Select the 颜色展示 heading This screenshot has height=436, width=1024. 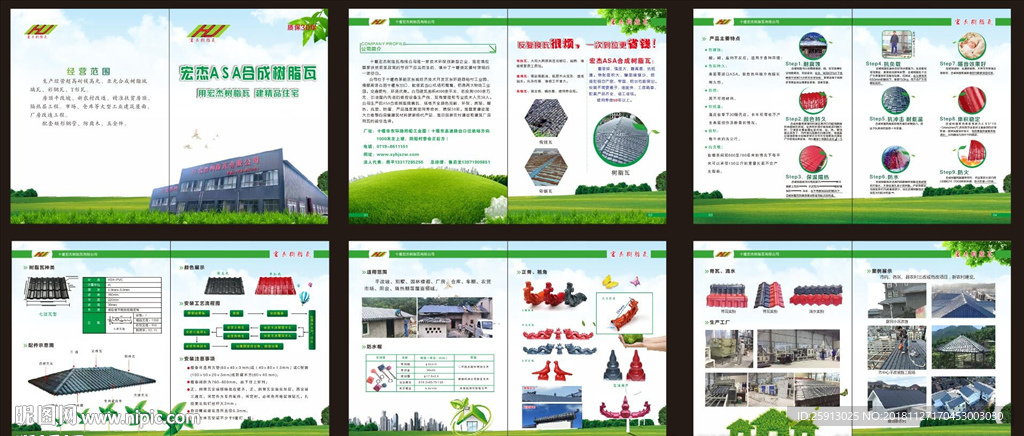coord(194,267)
